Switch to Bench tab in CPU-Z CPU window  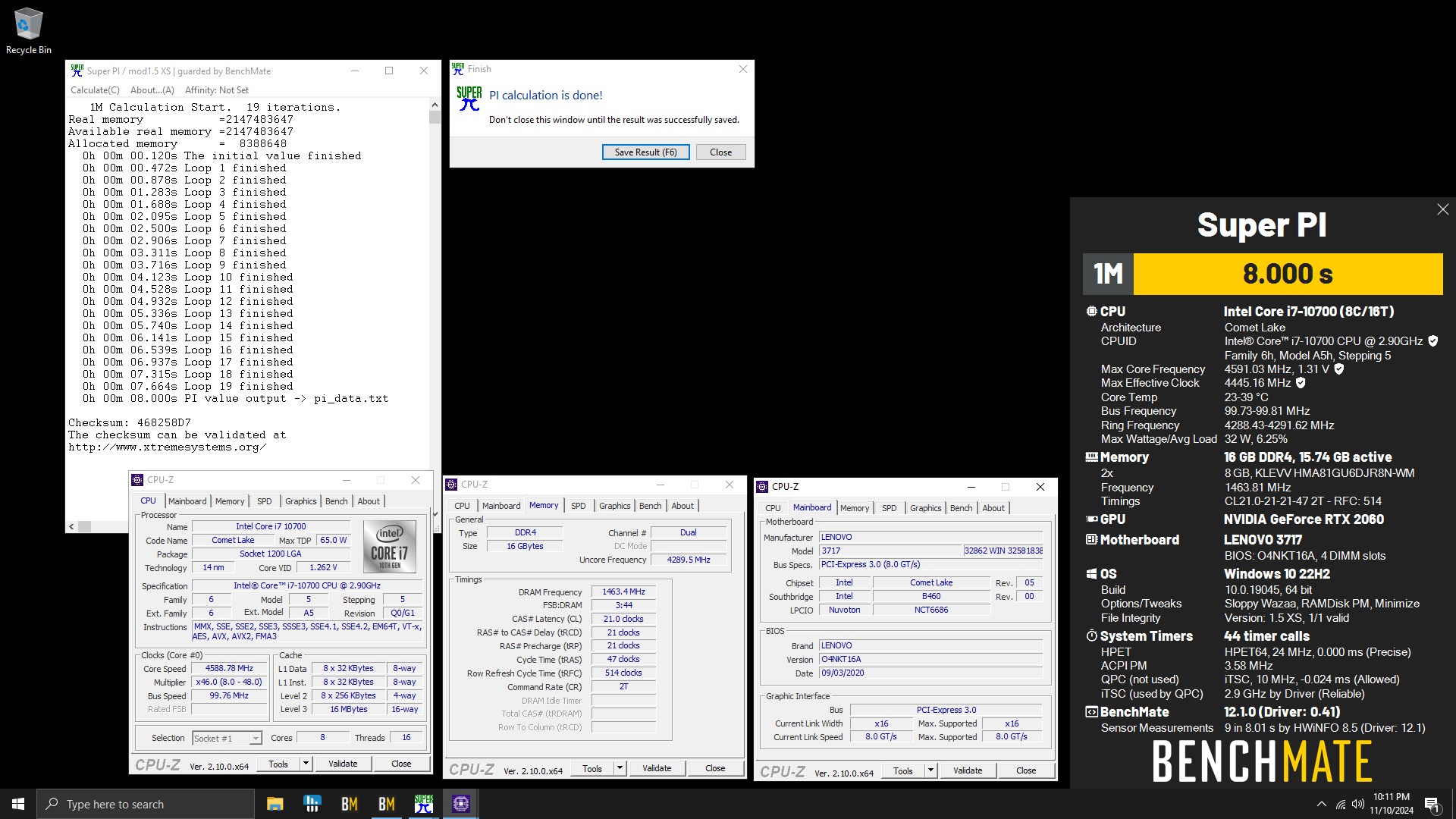click(336, 501)
